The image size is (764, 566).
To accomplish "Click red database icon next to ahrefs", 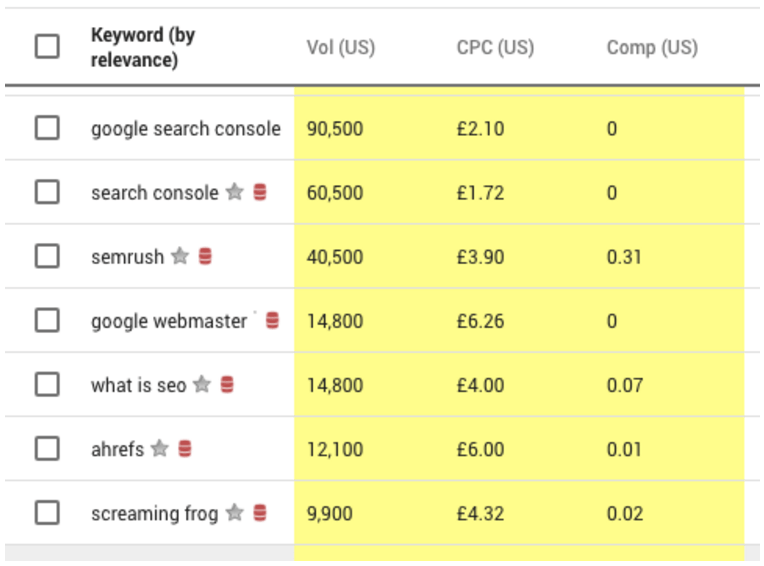I will (x=185, y=449).
